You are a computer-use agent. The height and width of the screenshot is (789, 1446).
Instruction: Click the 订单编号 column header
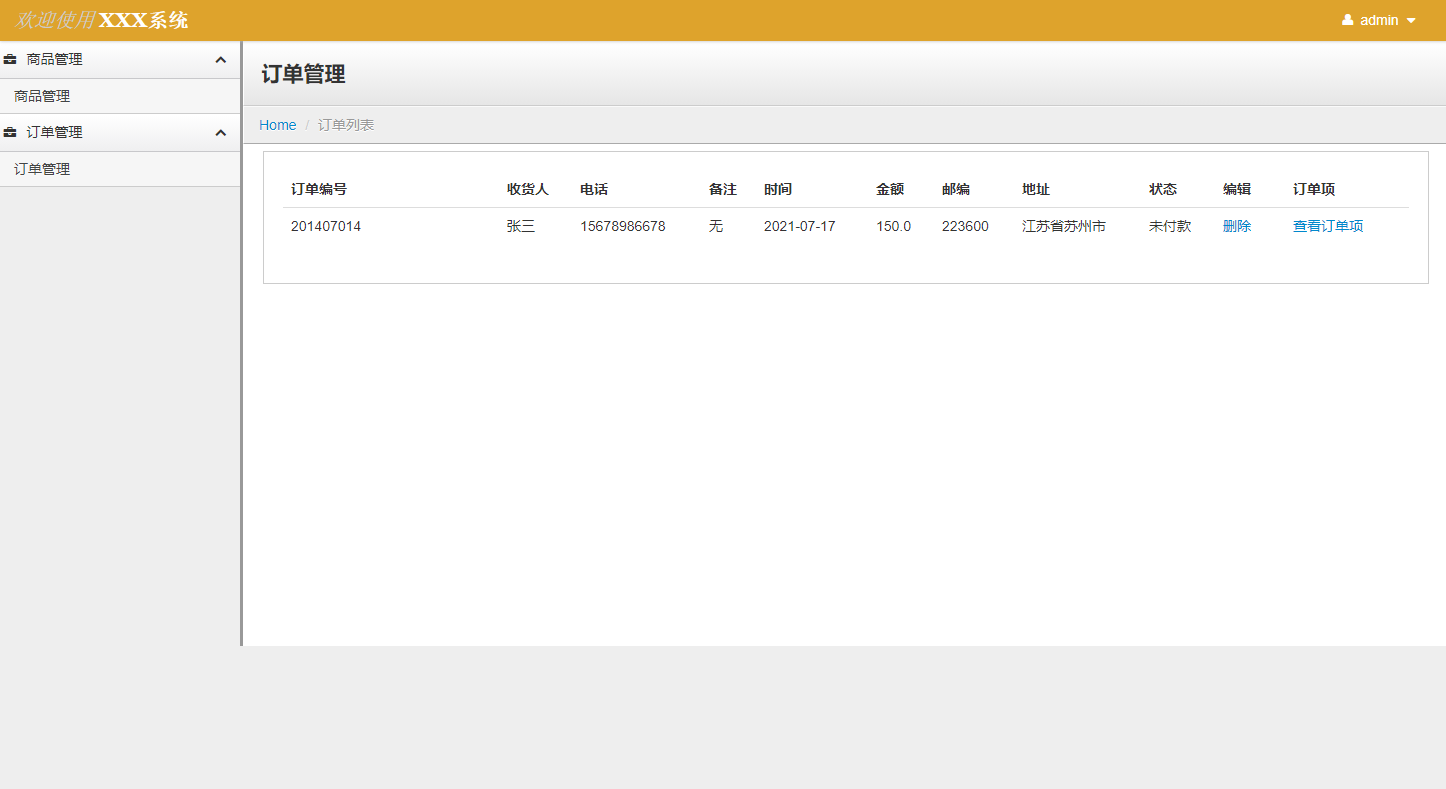point(319,190)
